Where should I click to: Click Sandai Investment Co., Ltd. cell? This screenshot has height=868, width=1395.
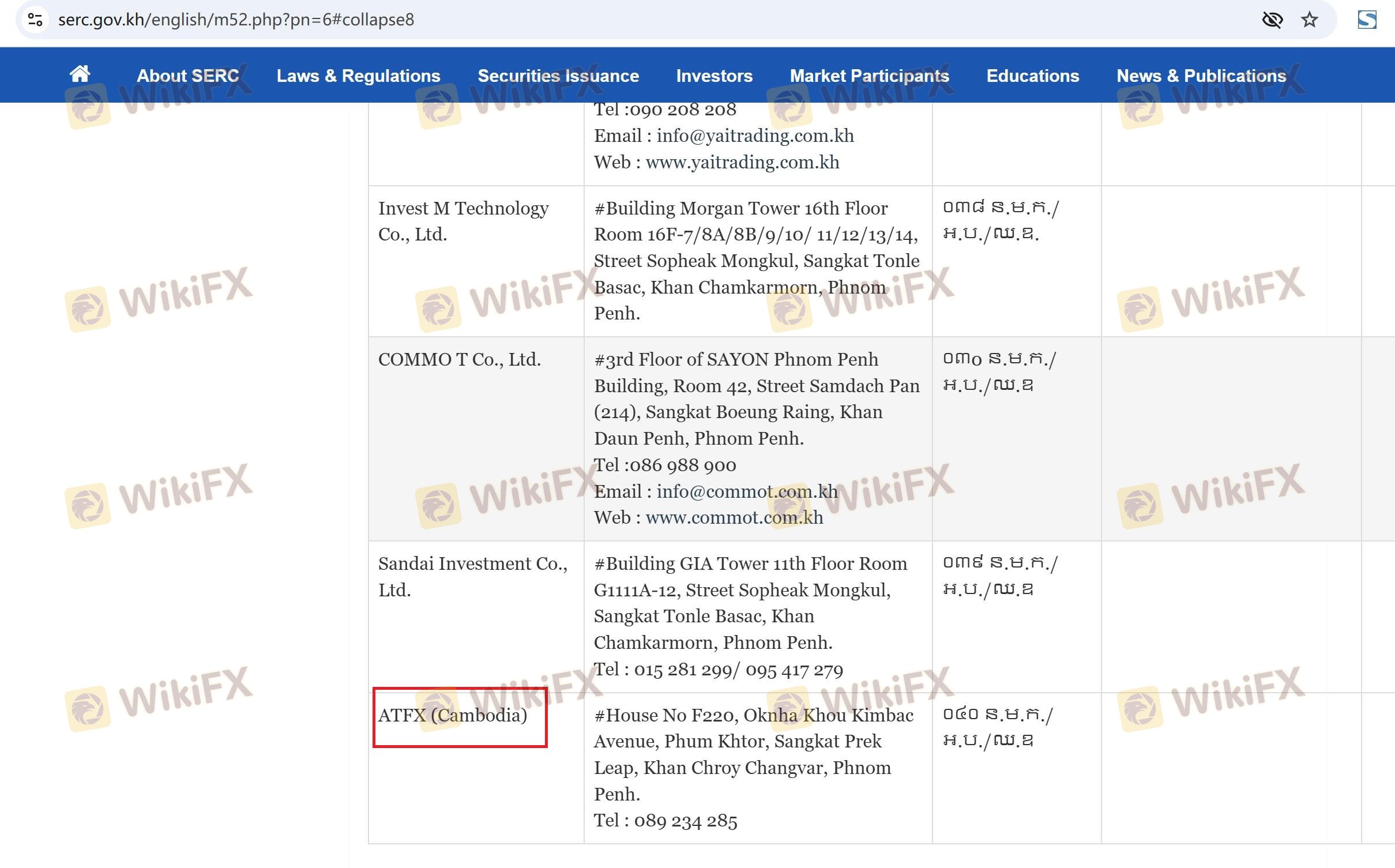472,576
